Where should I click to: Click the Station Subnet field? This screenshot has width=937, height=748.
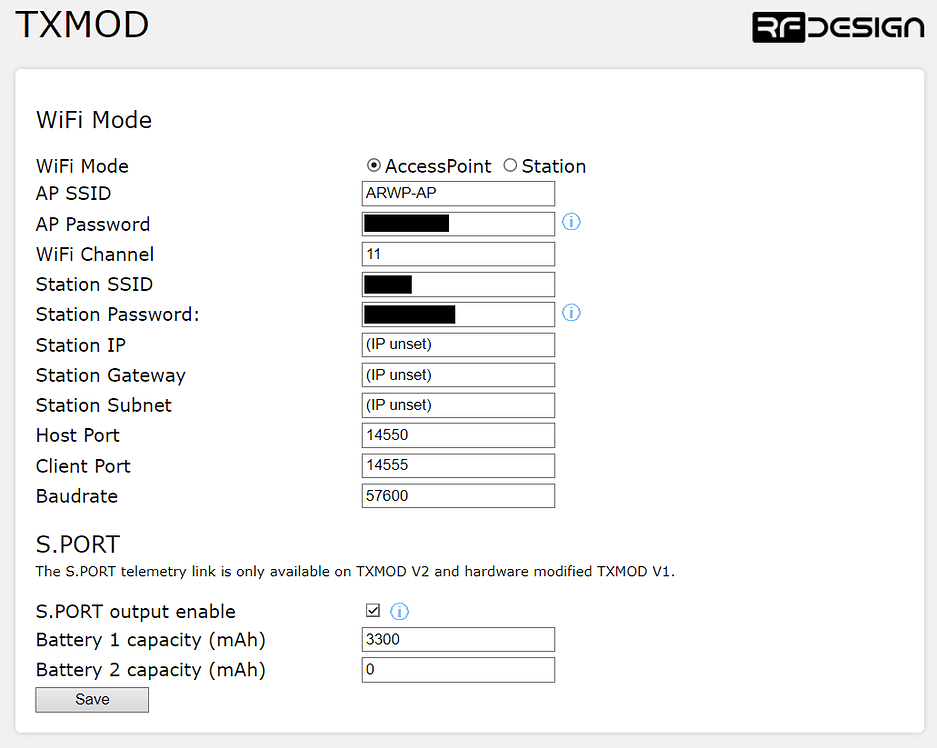point(458,405)
